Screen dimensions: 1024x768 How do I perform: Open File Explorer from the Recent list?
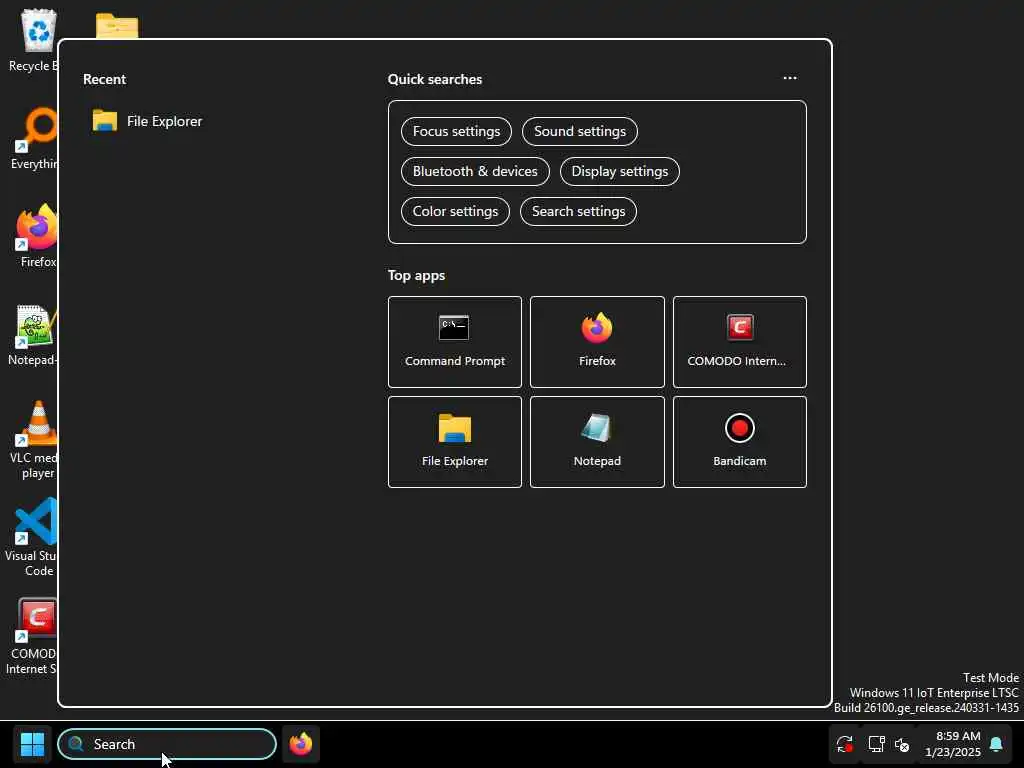point(148,121)
